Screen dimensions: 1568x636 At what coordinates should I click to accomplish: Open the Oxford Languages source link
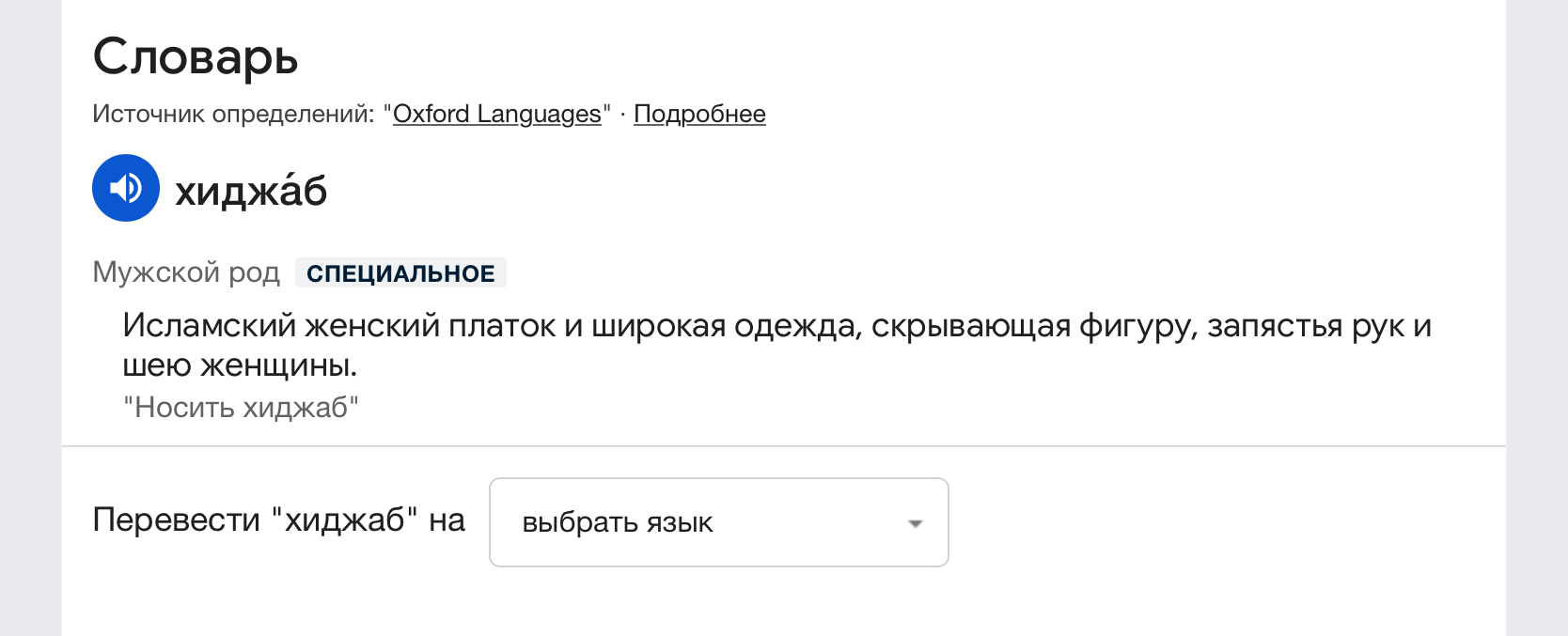[496, 114]
